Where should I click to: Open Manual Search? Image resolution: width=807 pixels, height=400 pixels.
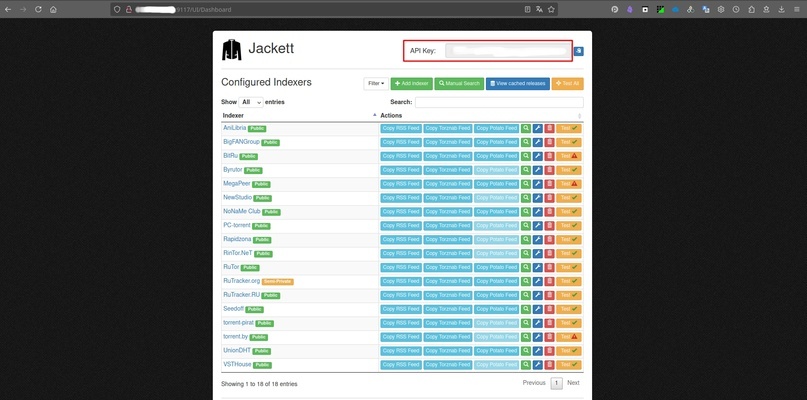click(x=459, y=83)
